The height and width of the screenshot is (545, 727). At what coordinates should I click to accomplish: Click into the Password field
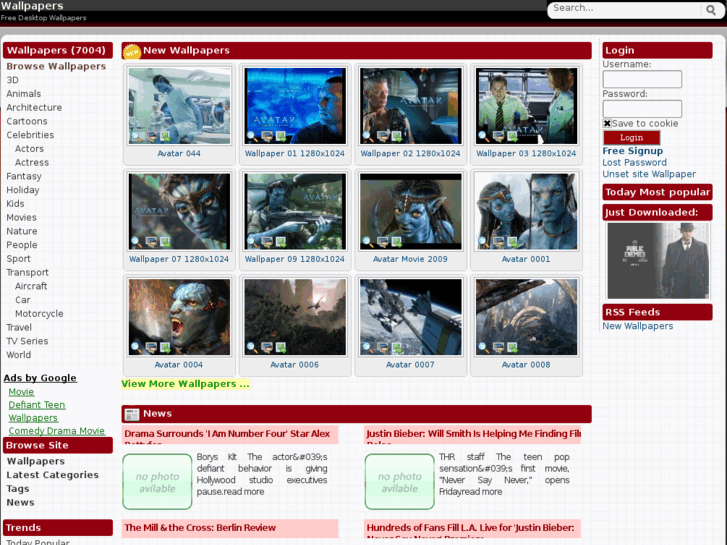[x=642, y=109]
